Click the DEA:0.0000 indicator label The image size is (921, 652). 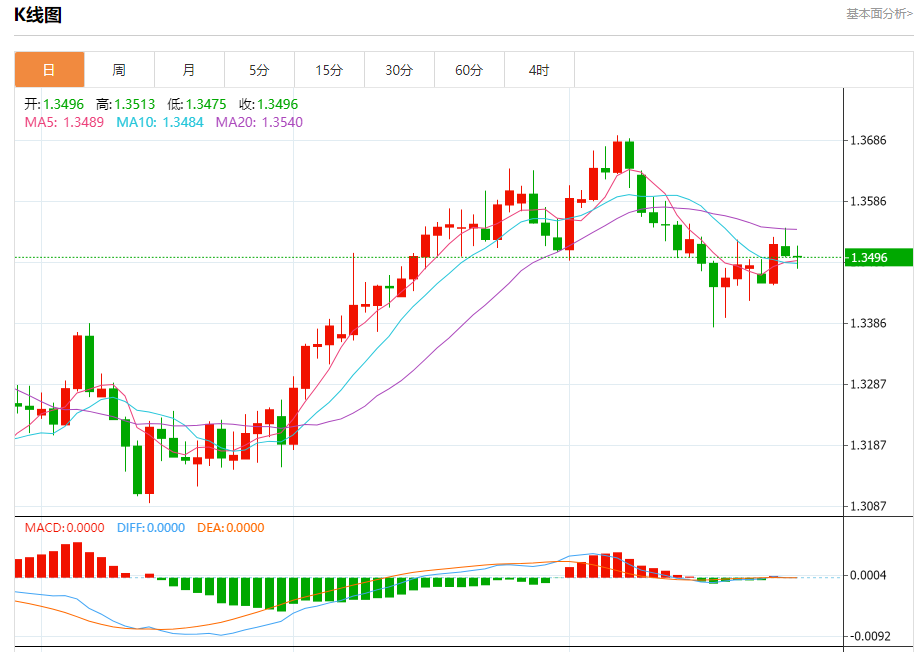point(231,527)
